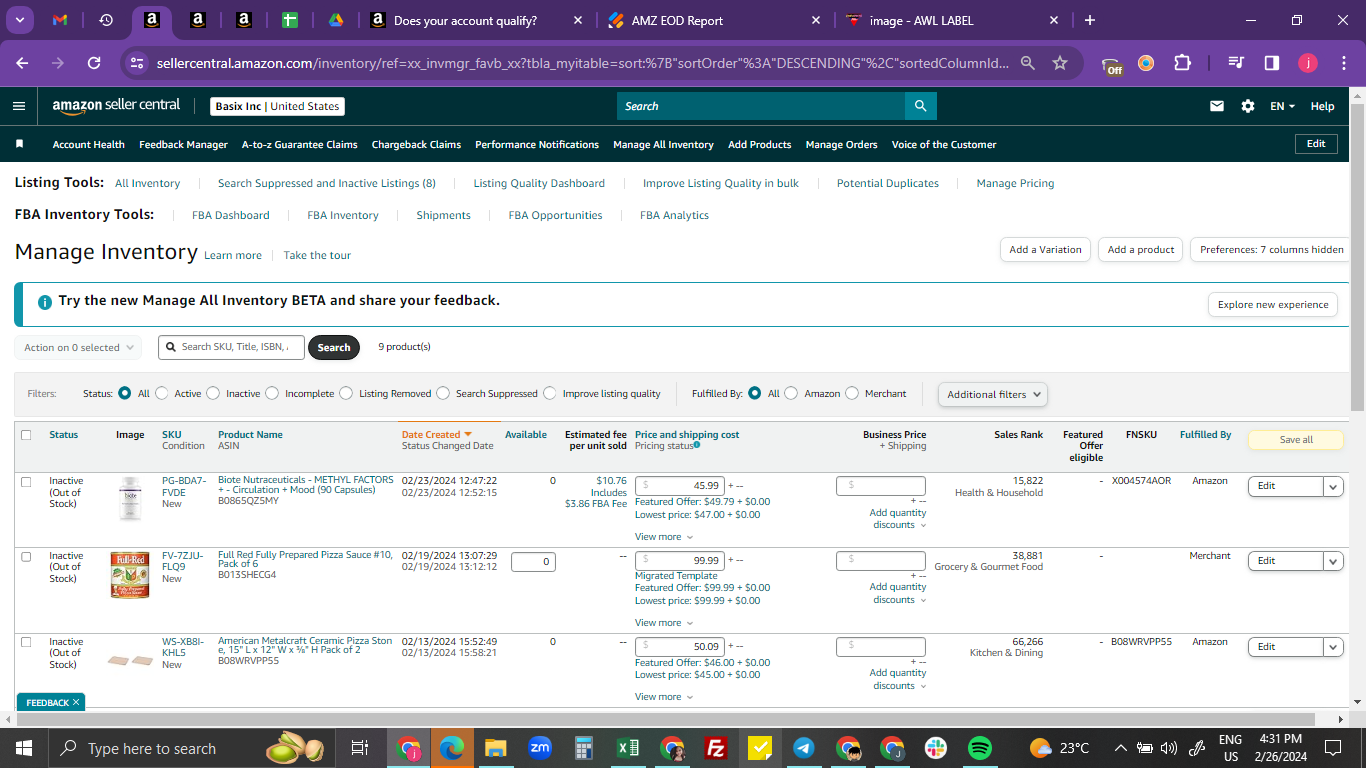Screen dimensions: 1366x768
Task: Click the Full Red pizza sauce thumbnail
Action: click(130, 575)
